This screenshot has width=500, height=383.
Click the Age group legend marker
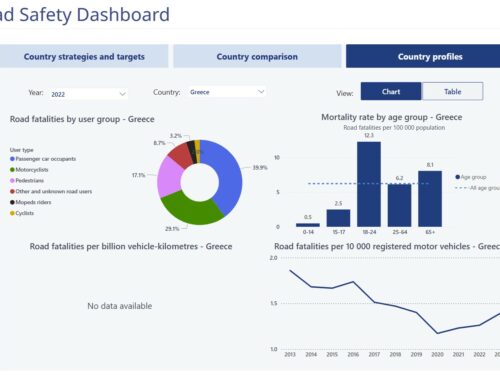pos(458,177)
